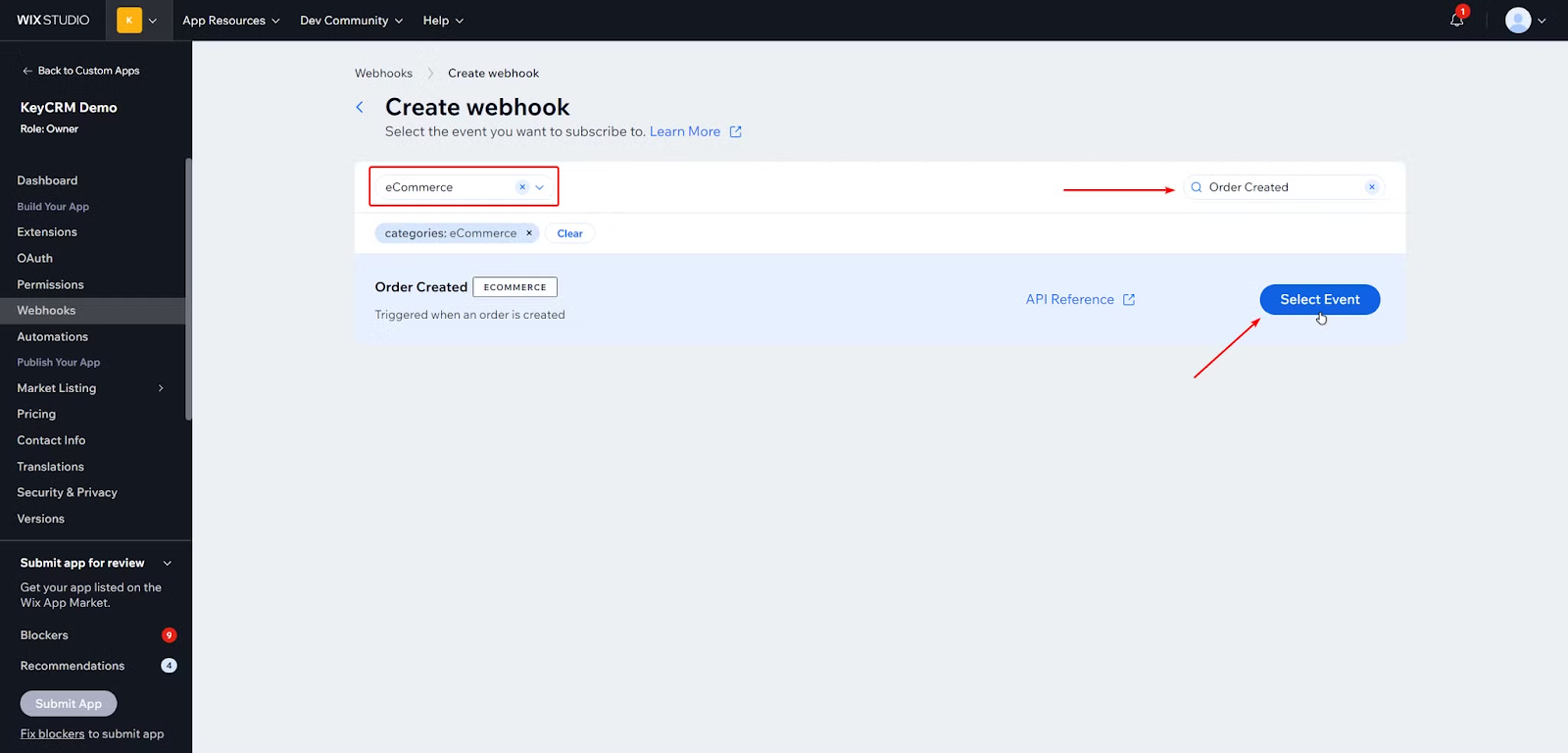Open OAuth in the sidebar

(x=35, y=258)
